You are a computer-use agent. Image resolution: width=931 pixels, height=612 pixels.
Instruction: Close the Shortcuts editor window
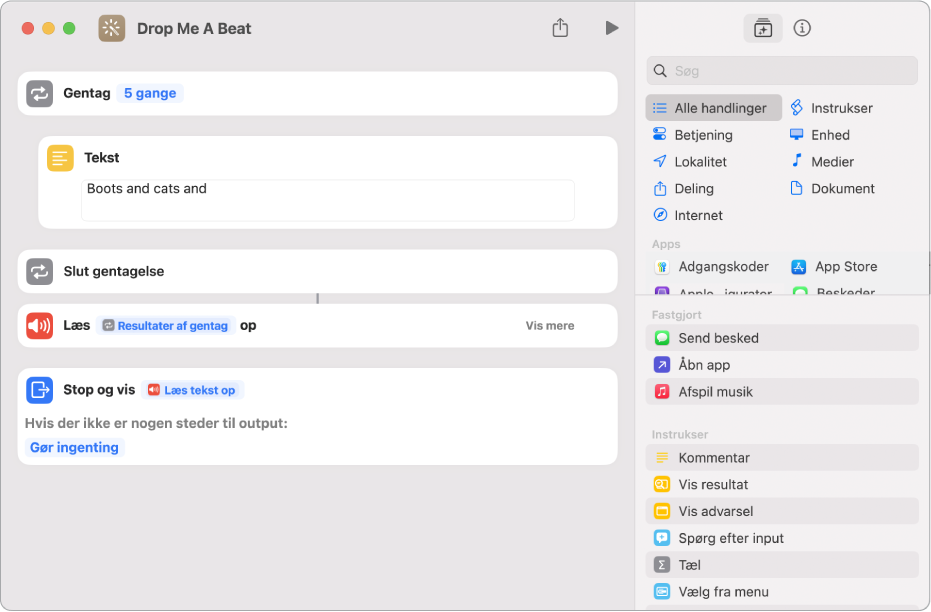tap(28, 28)
